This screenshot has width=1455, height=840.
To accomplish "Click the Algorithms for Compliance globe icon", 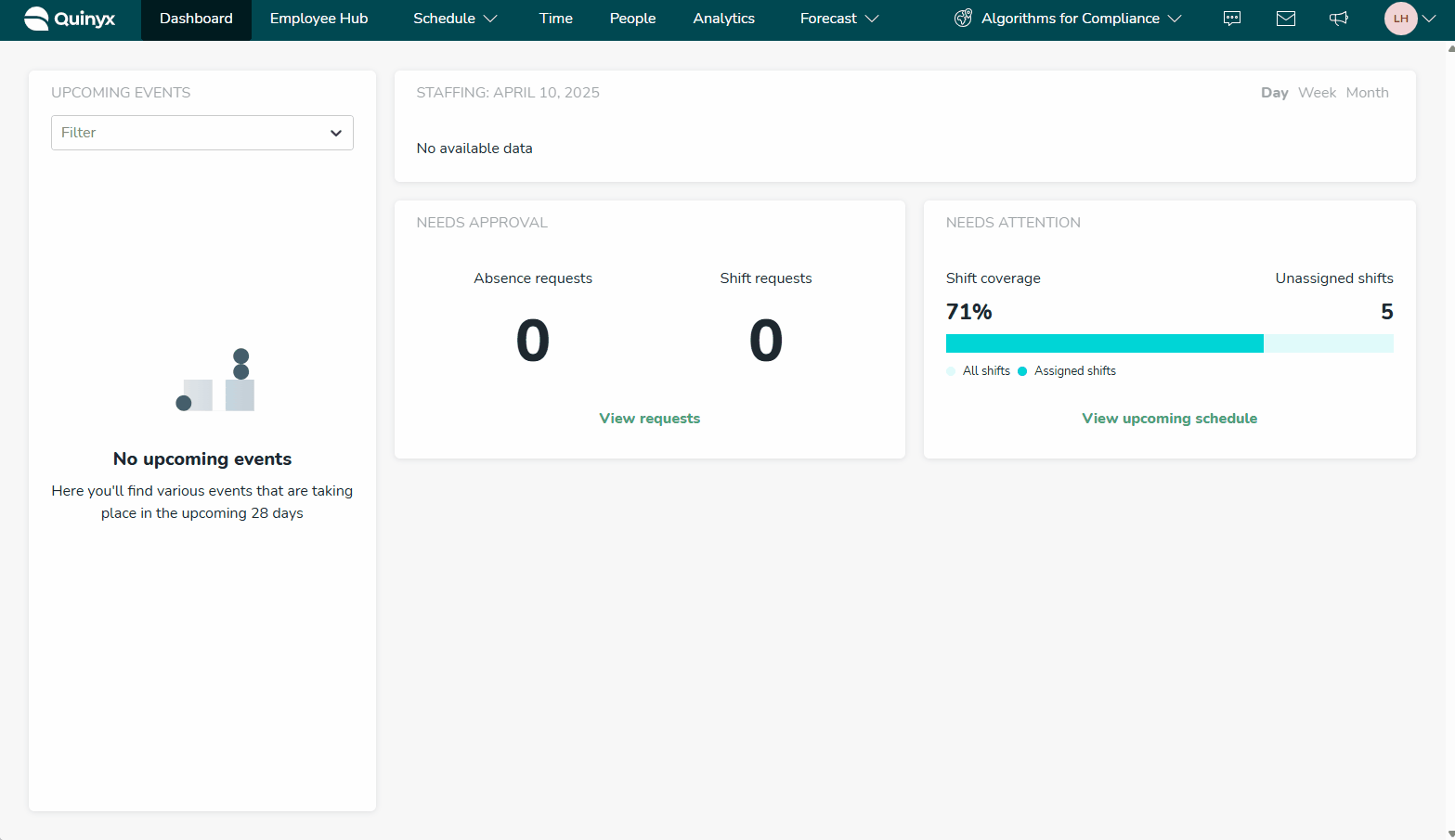I will click(963, 19).
